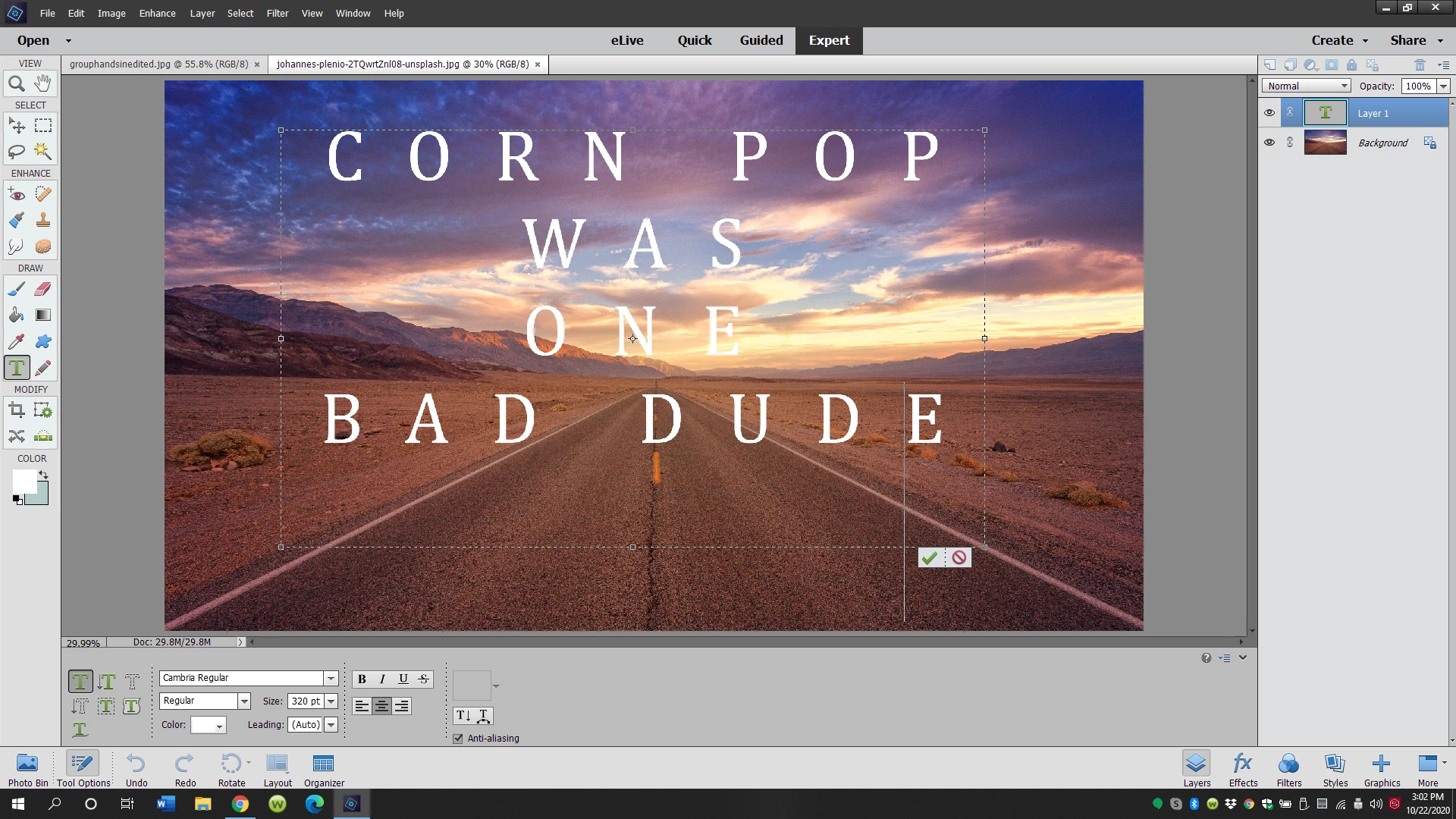Open the Filter menu

pos(277,13)
